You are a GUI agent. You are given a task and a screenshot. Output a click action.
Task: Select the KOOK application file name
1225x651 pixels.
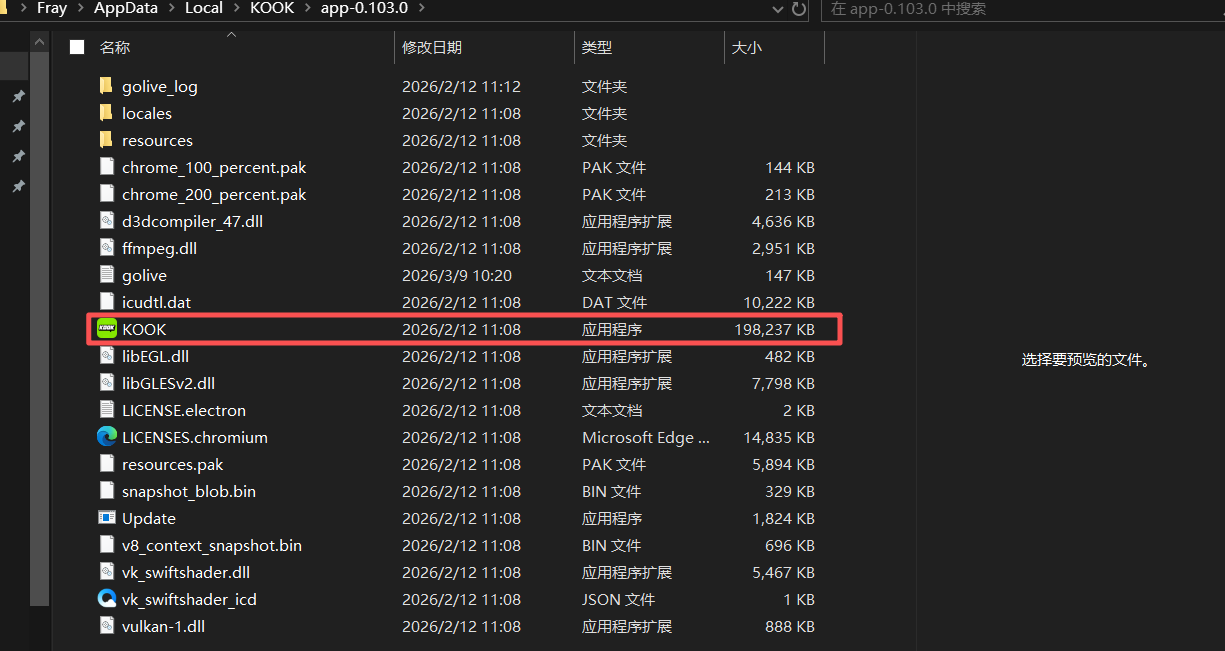click(x=144, y=329)
